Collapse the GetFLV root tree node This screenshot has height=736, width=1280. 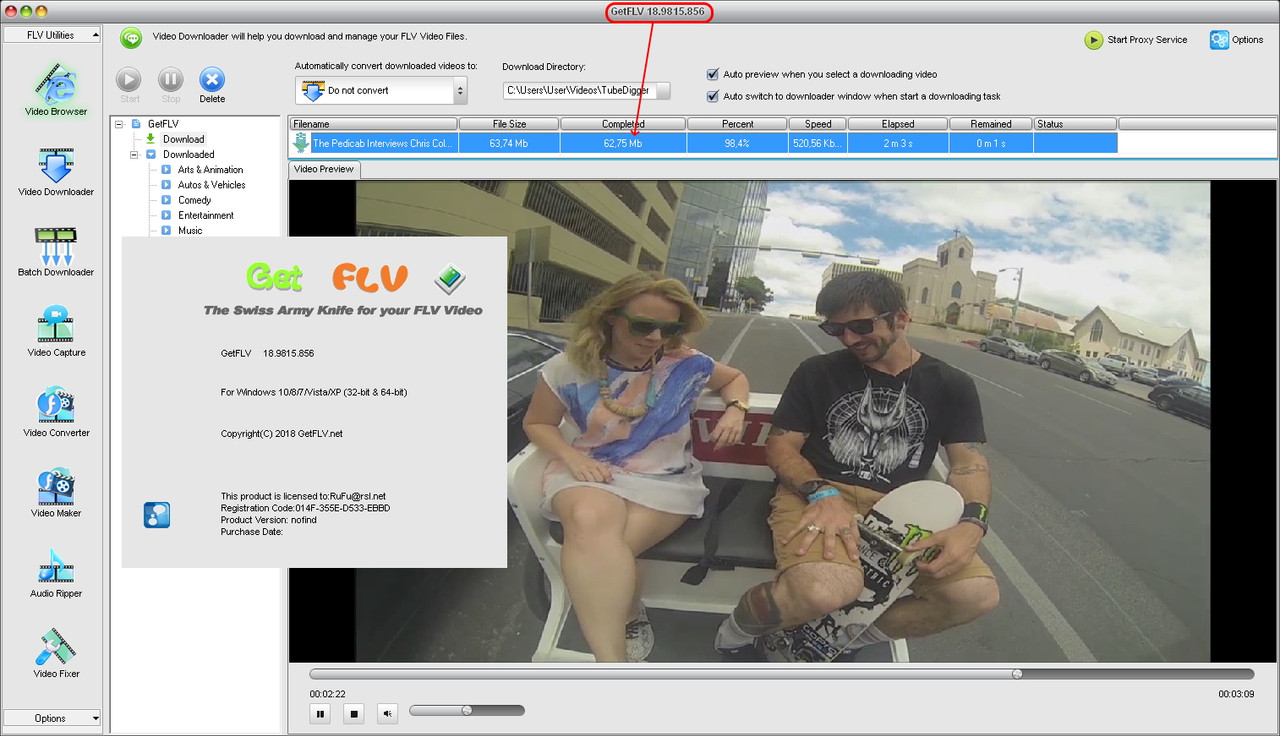pos(119,124)
